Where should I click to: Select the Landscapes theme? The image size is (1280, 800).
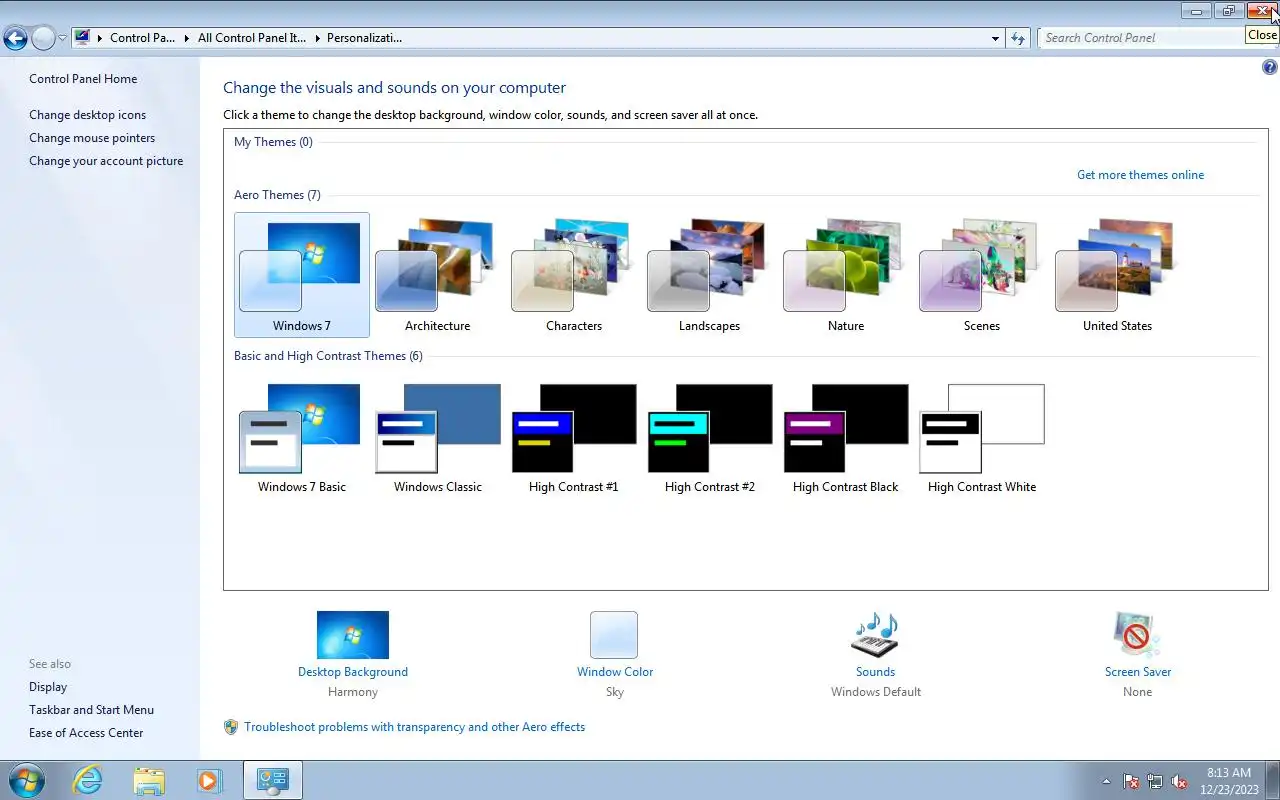(709, 275)
